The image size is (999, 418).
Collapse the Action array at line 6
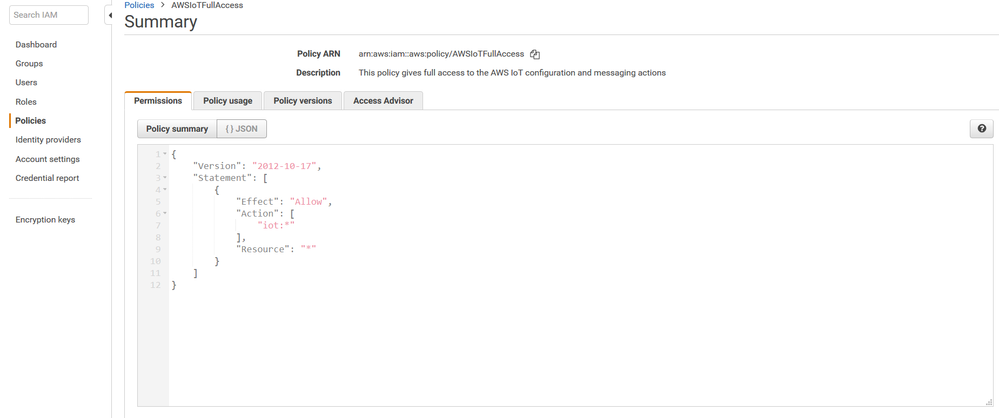(x=165, y=214)
